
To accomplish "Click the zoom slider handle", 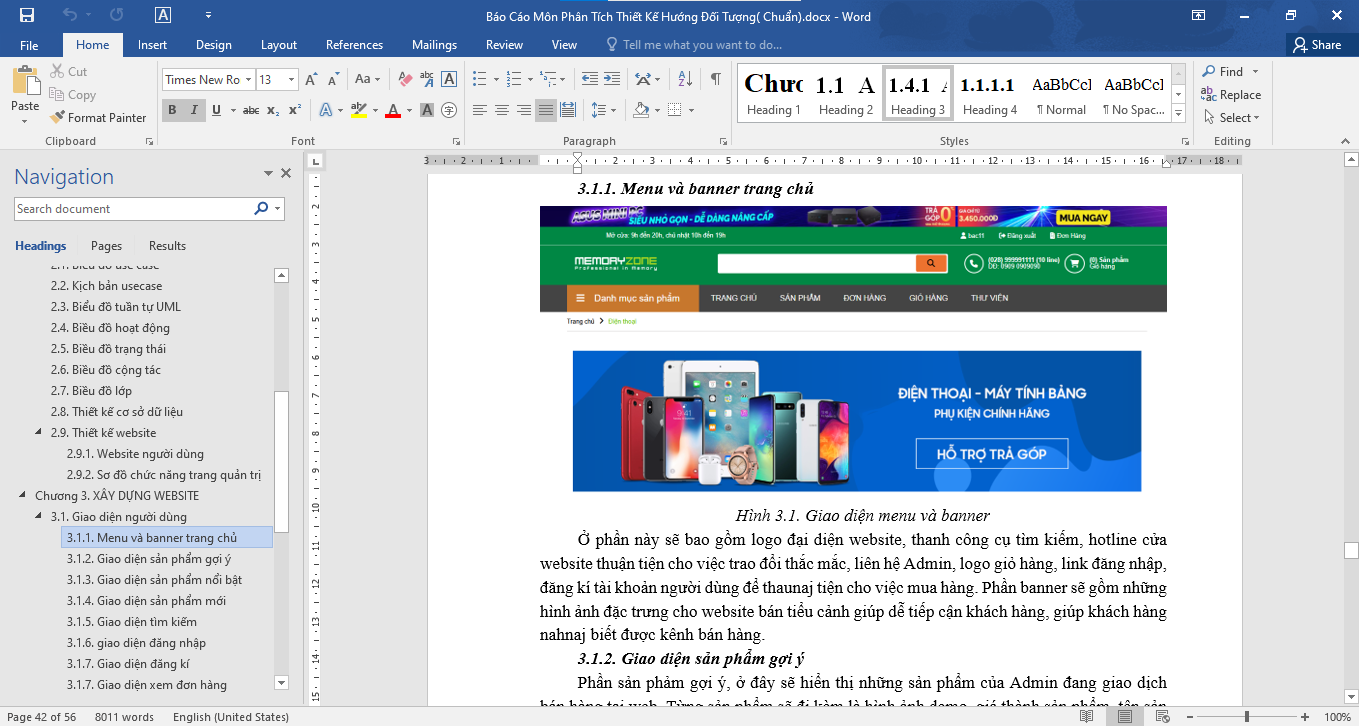I will tap(1247, 717).
